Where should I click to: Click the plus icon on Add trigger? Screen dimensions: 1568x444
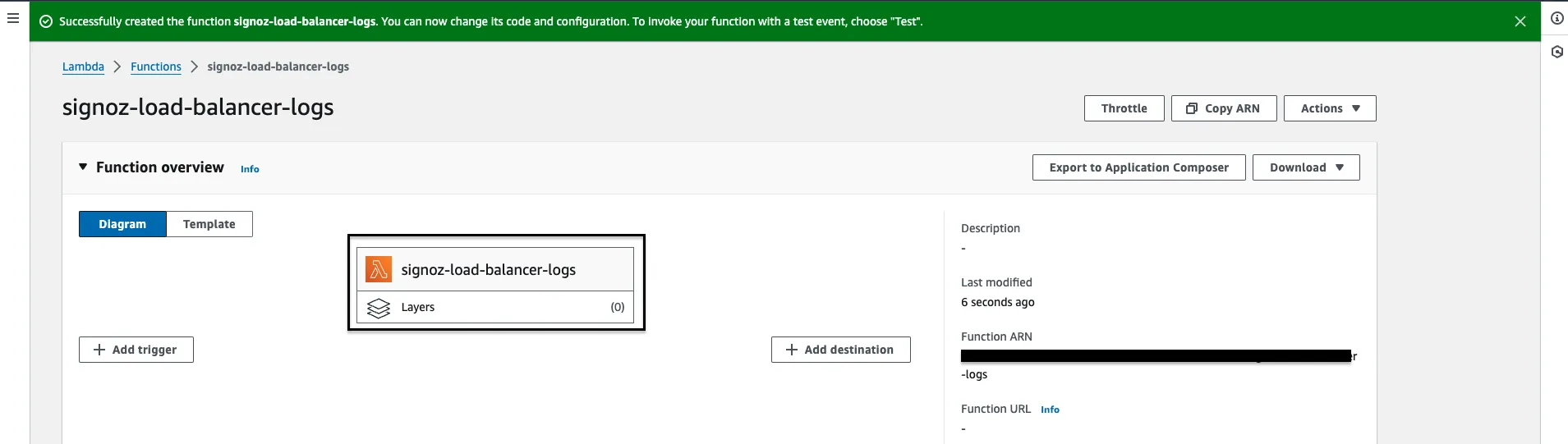pyautogui.click(x=99, y=350)
